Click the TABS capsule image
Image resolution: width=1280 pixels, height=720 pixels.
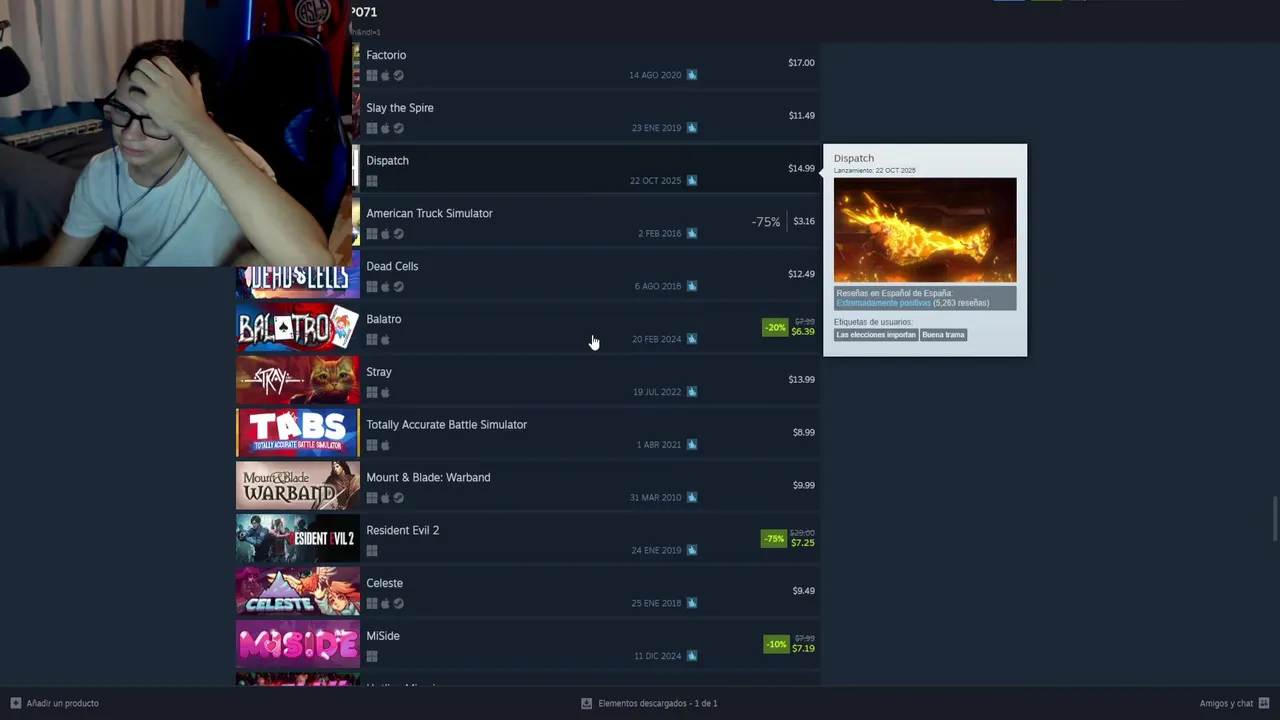(x=298, y=433)
